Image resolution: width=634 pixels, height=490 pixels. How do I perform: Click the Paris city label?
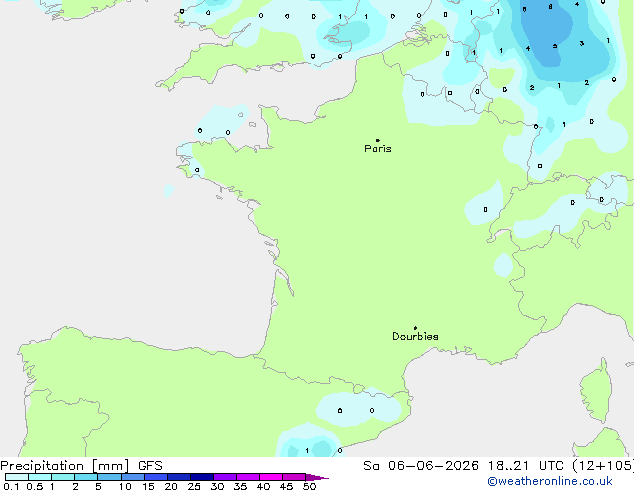pyautogui.click(x=378, y=149)
